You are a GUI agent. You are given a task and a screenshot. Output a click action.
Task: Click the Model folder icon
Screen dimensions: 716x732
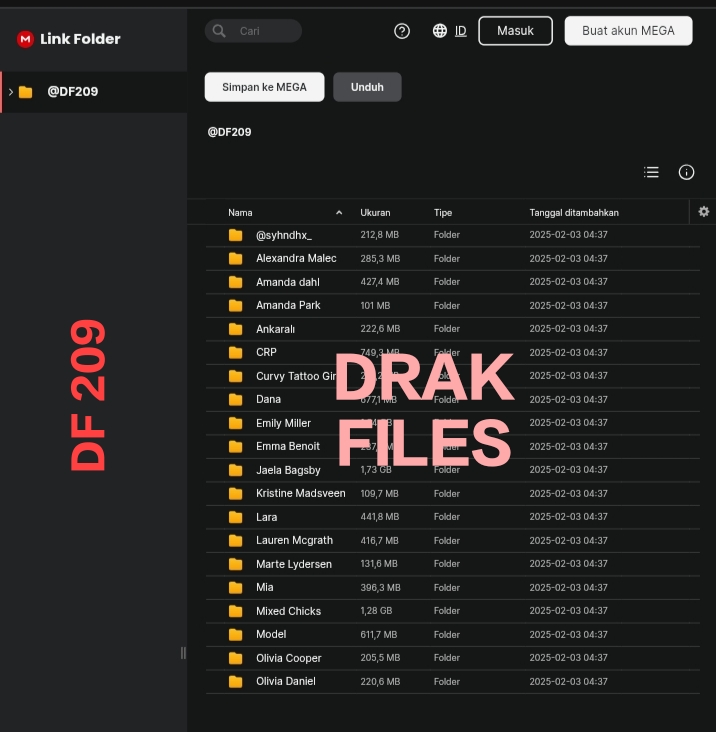click(236, 634)
